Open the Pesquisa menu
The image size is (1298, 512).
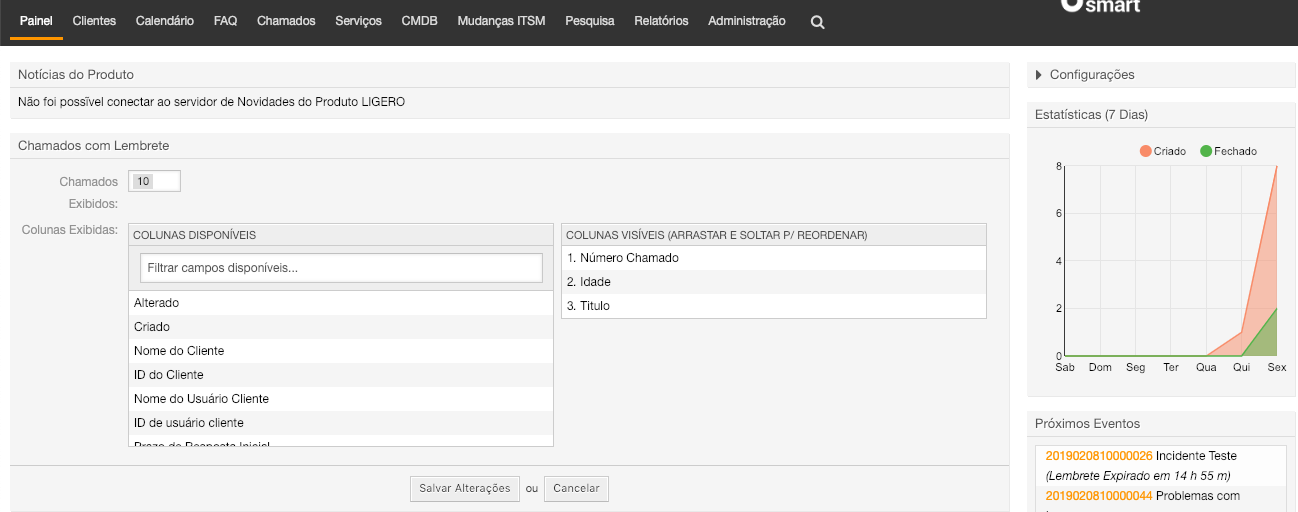tap(590, 21)
